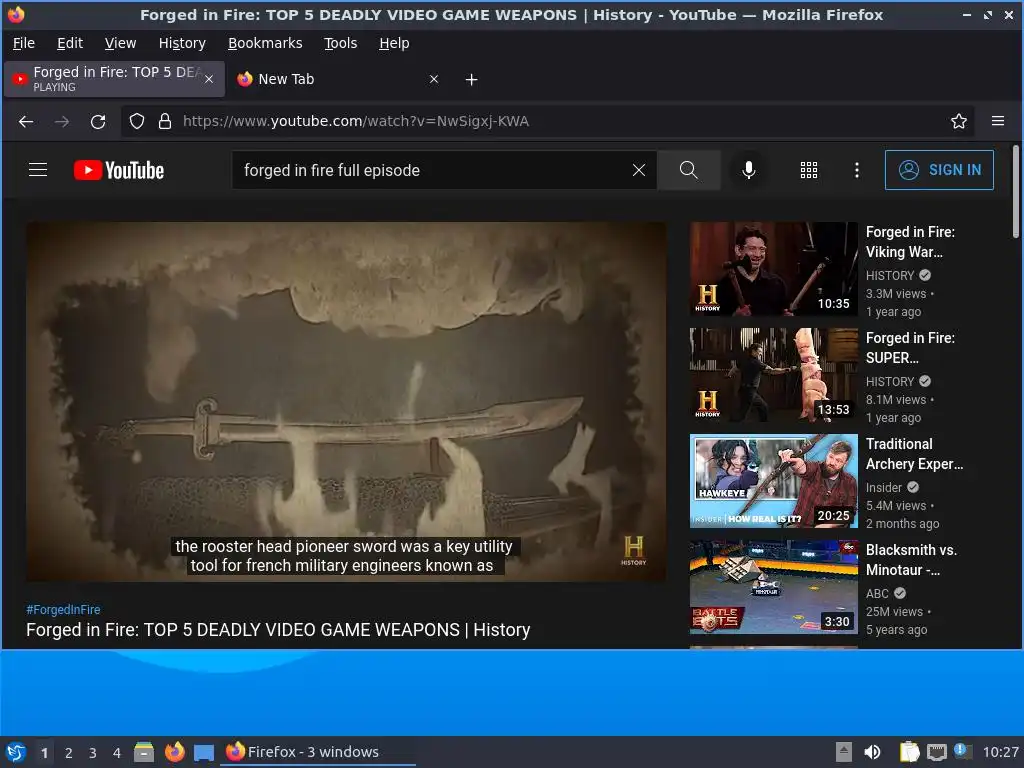Screen dimensions: 1024x768
Task: Click the SIGN IN button
Action: tap(939, 170)
